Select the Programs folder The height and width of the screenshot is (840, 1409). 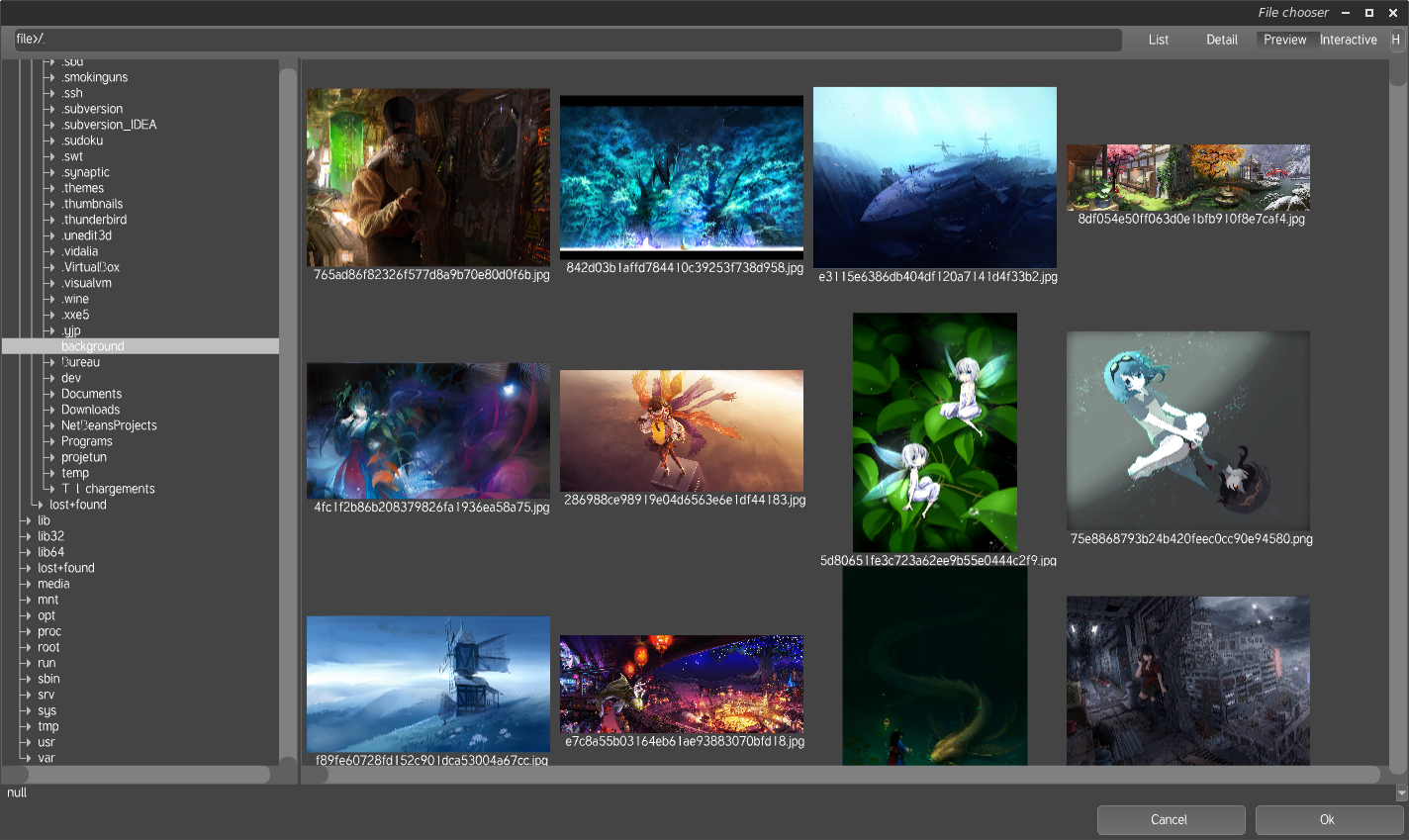pyautogui.click(x=87, y=441)
